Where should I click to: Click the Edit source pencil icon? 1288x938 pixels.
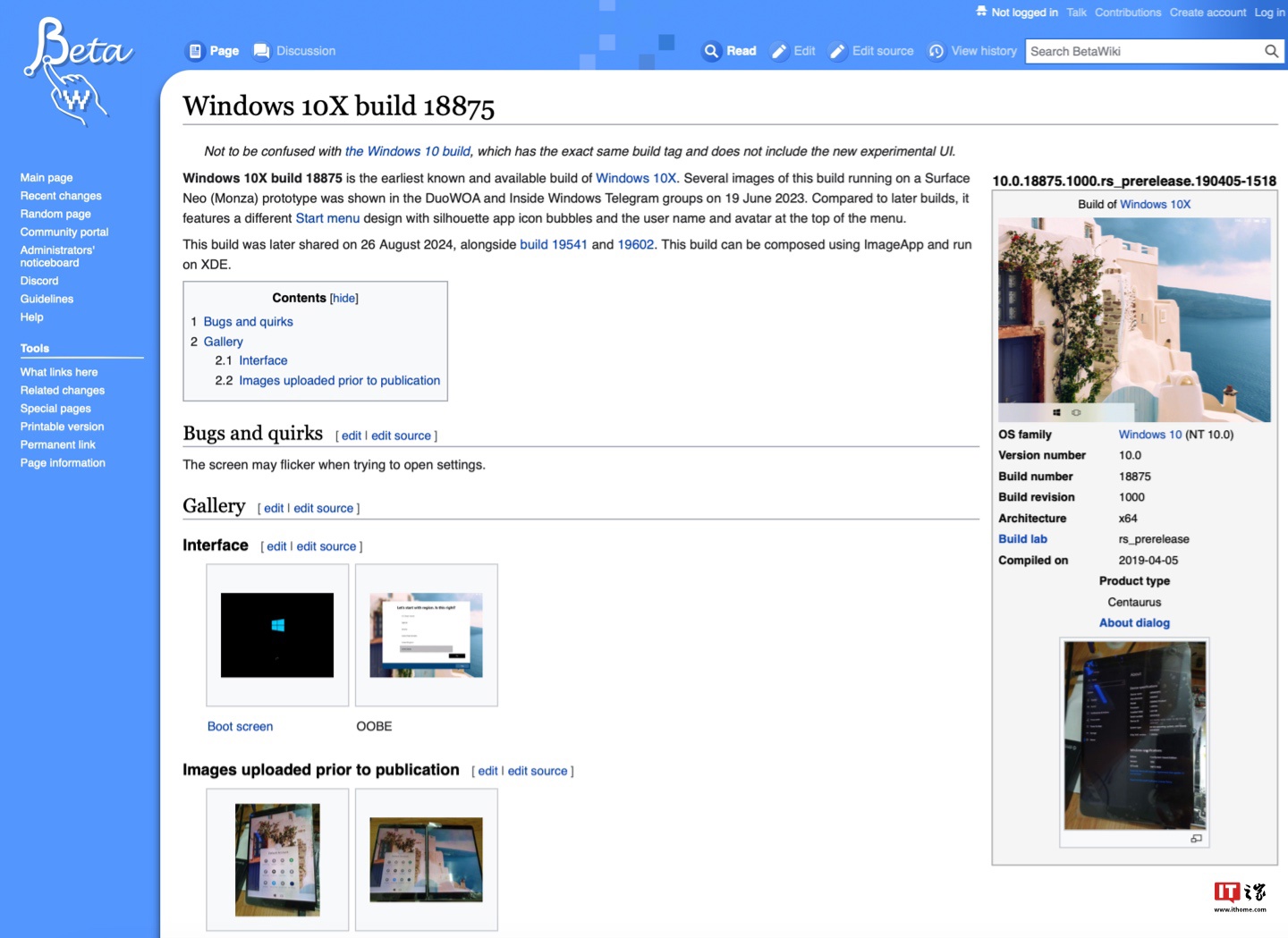click(x=837, y=51)
